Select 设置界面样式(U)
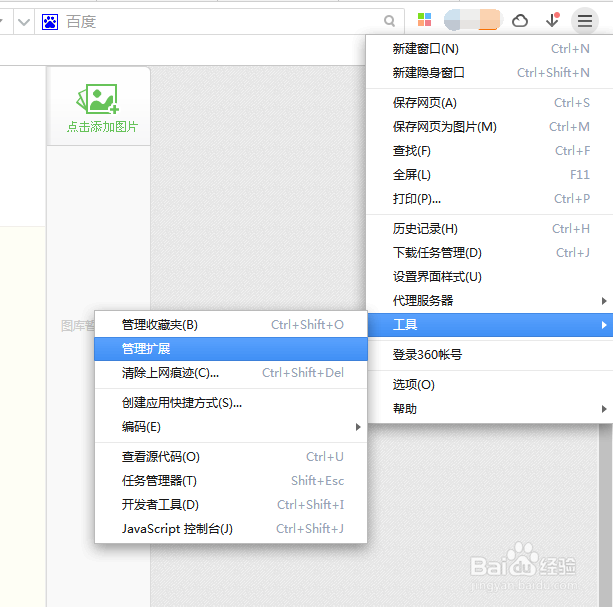613x607 pixels. [490, 277]
